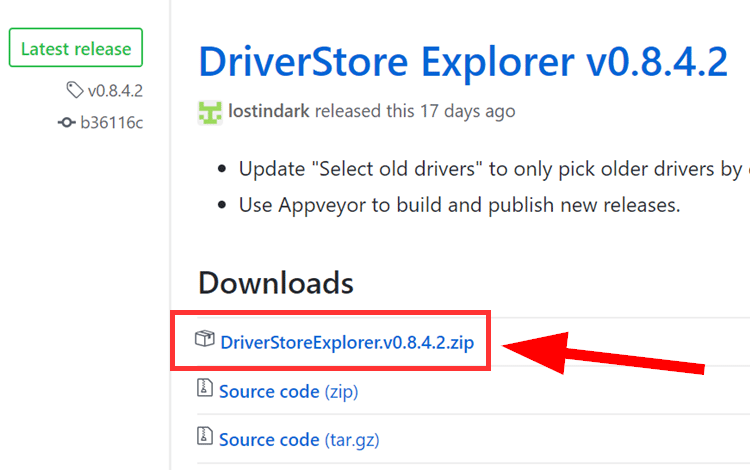This screenshot has height=470, width=750.
Task: Open the DriverStore Explorer v0.8.4.2 release title
Action: (463, 62)
